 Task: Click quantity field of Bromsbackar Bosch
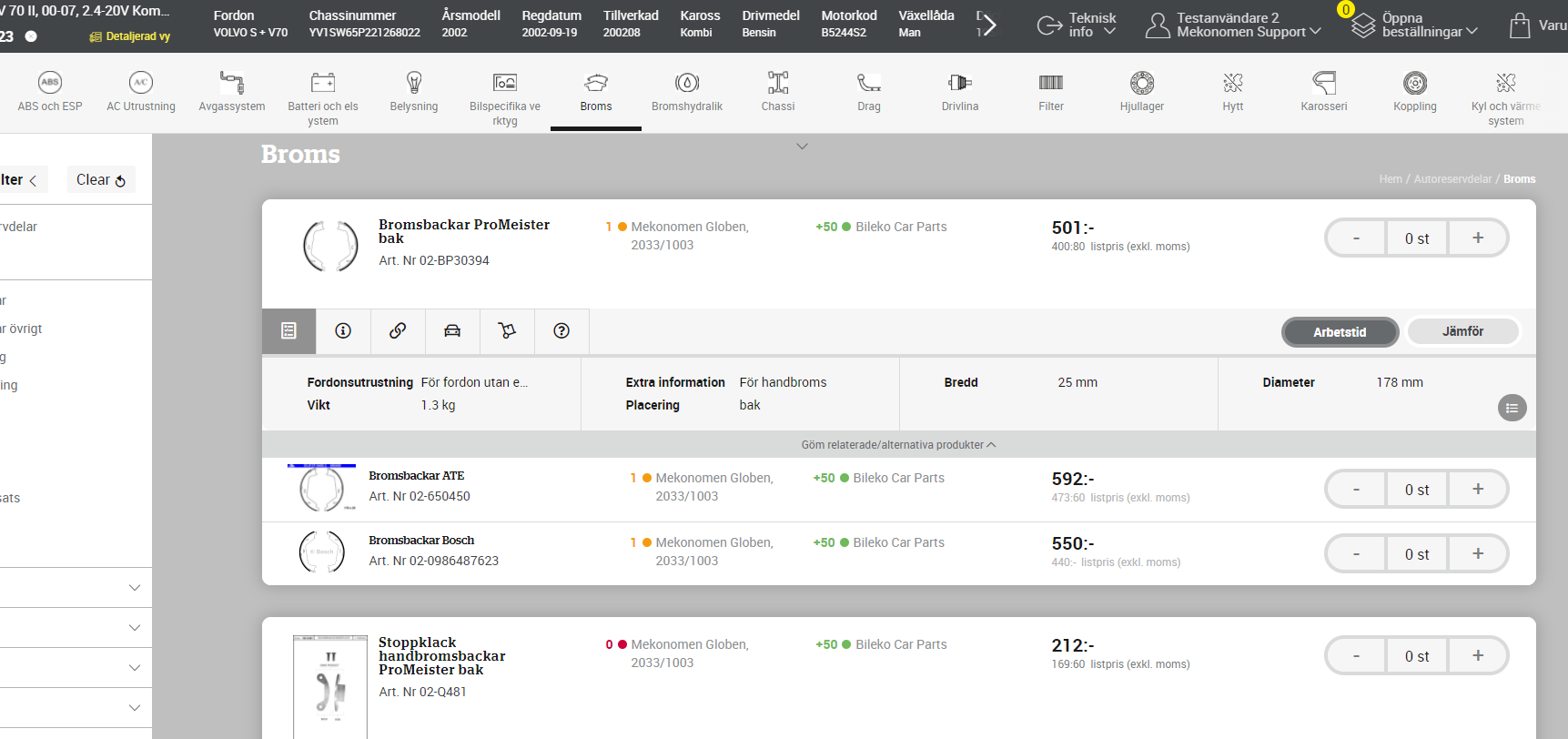(x=1417, y=554)
